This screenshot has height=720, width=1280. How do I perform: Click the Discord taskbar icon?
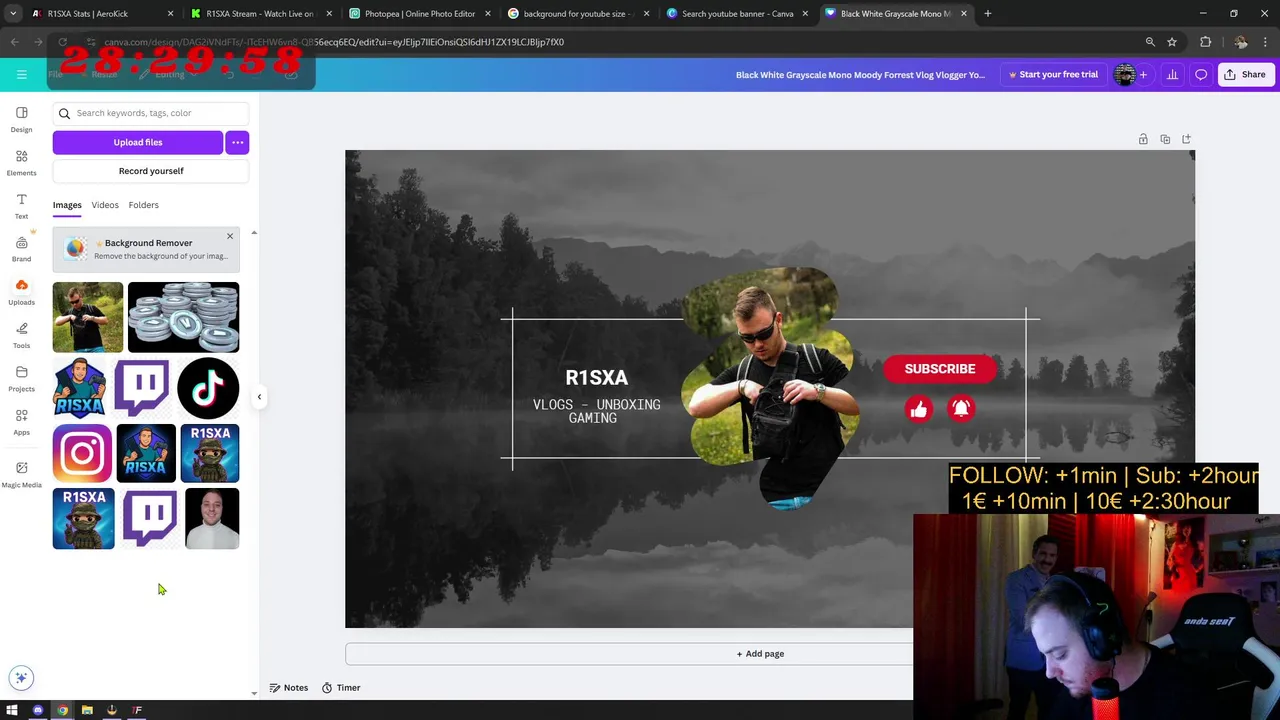(x=37, y=710)
